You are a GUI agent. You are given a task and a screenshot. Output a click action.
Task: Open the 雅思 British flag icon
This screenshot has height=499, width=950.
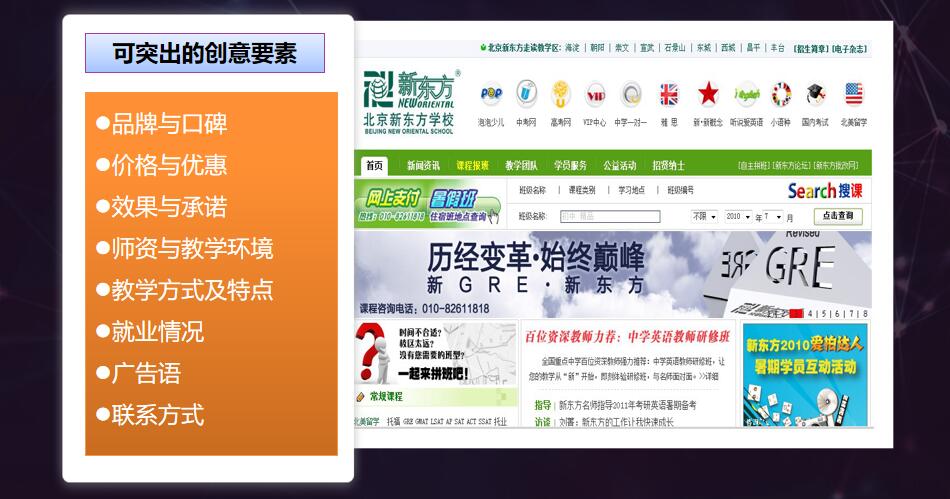(x=669, y=94)
